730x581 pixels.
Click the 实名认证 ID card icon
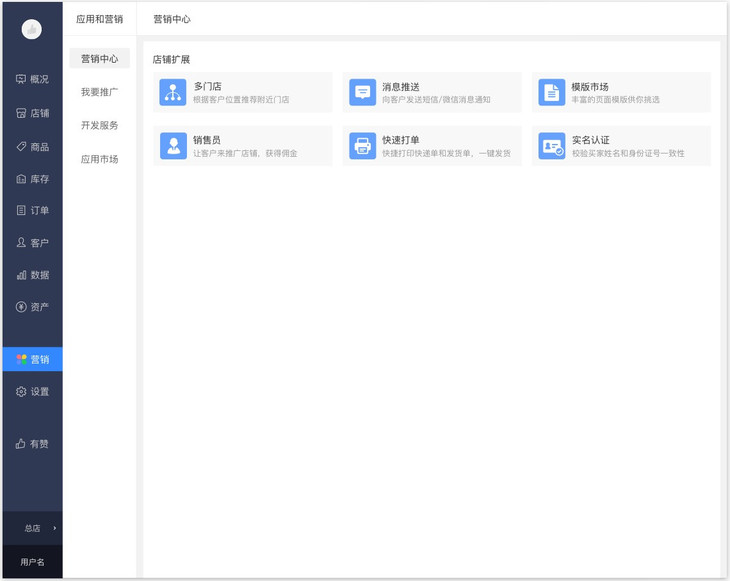coord(552,146)
